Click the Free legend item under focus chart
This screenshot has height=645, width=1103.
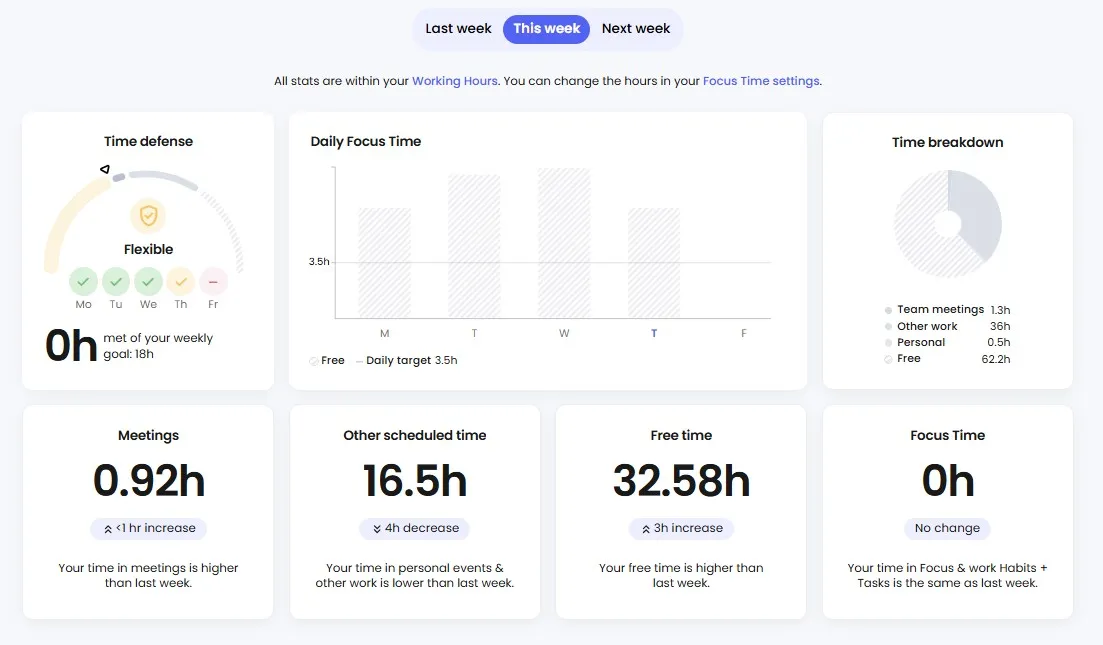(328, 360)
